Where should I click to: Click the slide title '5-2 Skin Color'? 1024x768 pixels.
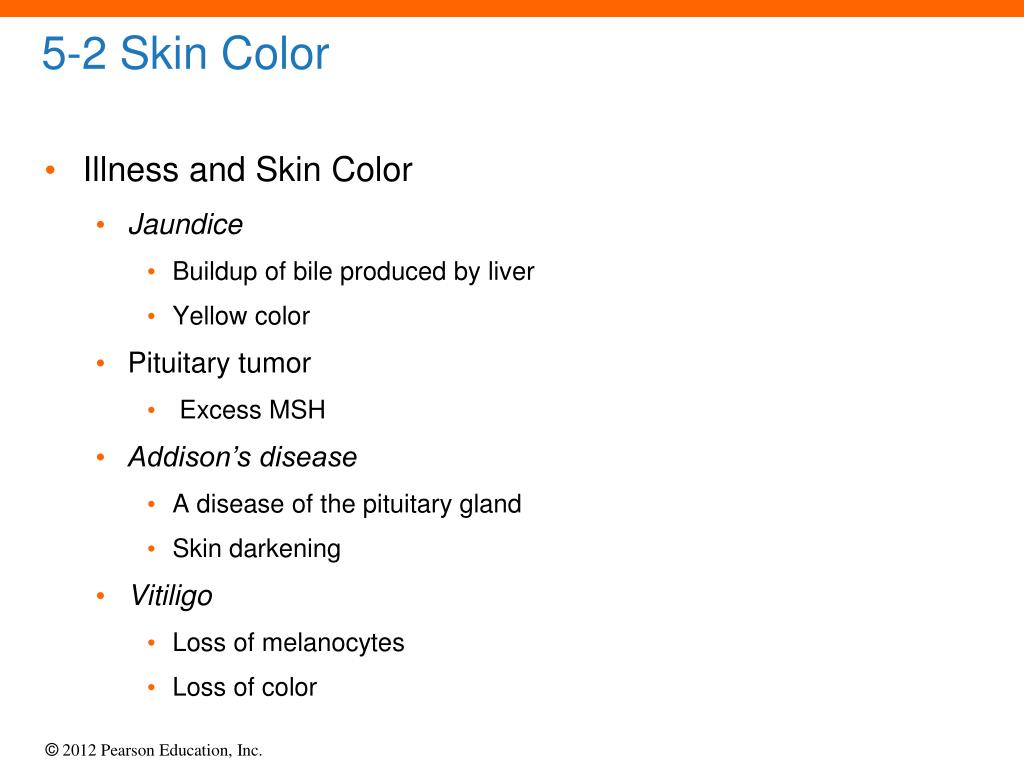pos(185,54)
